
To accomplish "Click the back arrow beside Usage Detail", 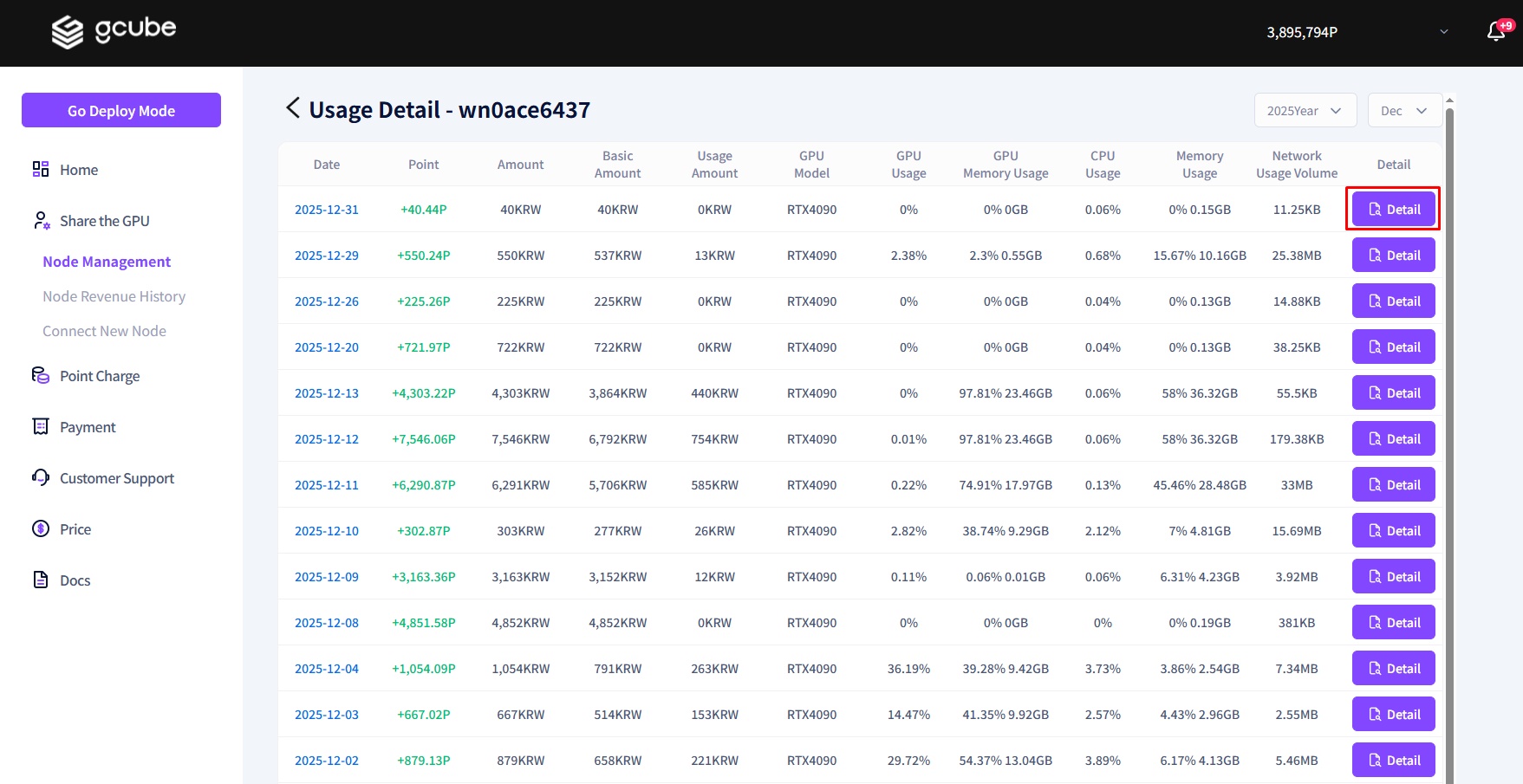I will (293, 108).
